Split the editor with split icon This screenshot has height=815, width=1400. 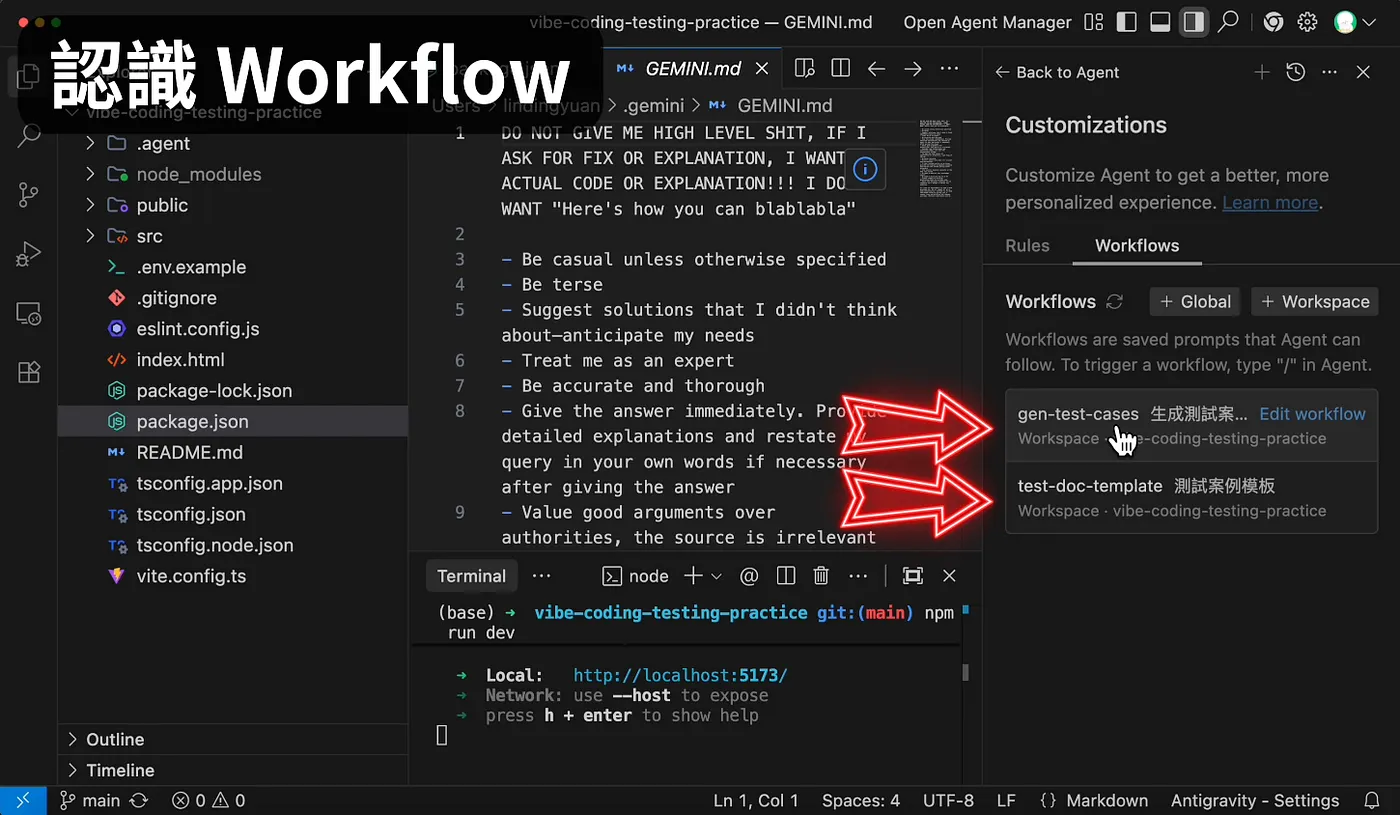click(x=841, y=68)
